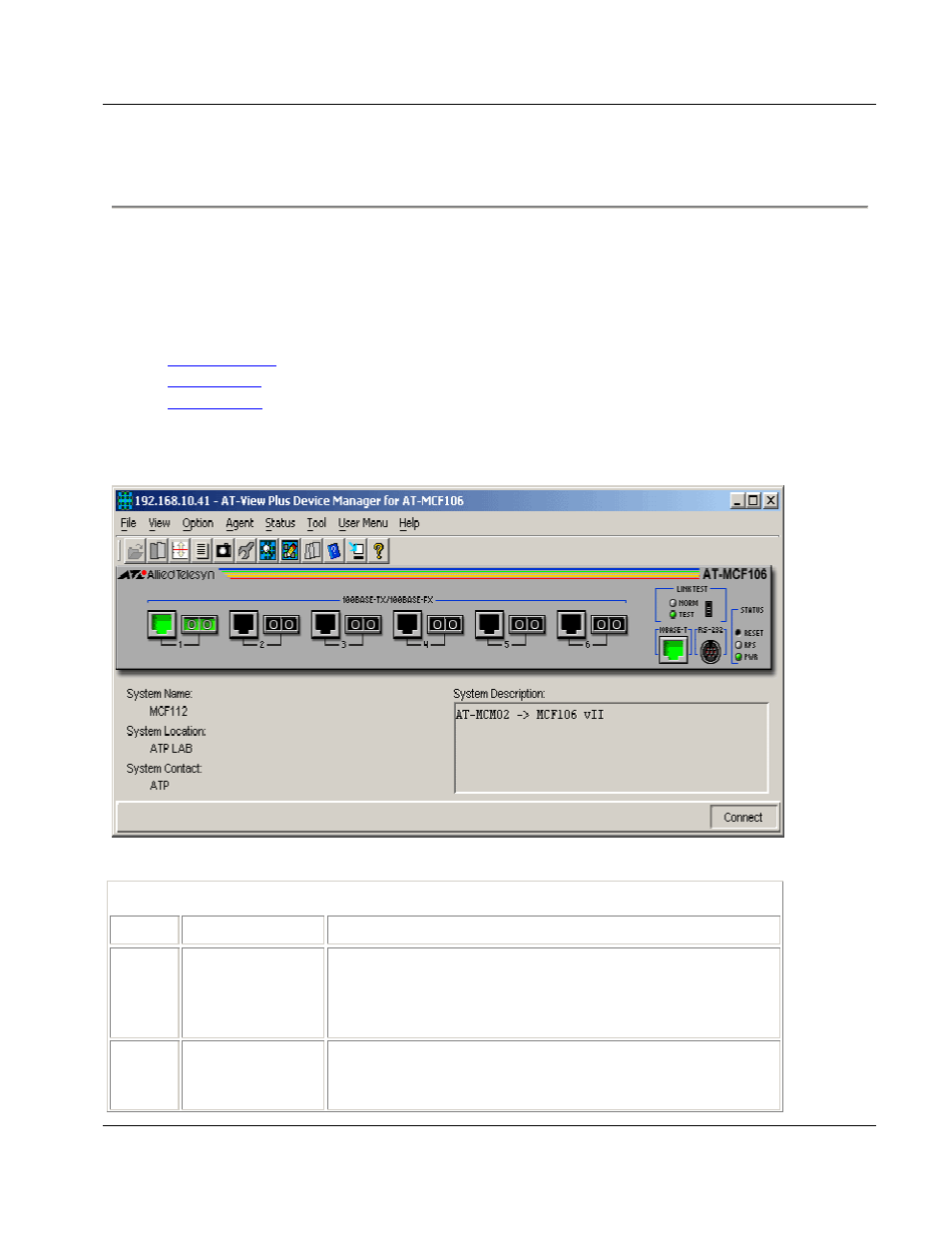This screenshot has width=952, height=1233.
Task: Select the RJ45 twisted-pair port 3
Action: click(325, 624)
